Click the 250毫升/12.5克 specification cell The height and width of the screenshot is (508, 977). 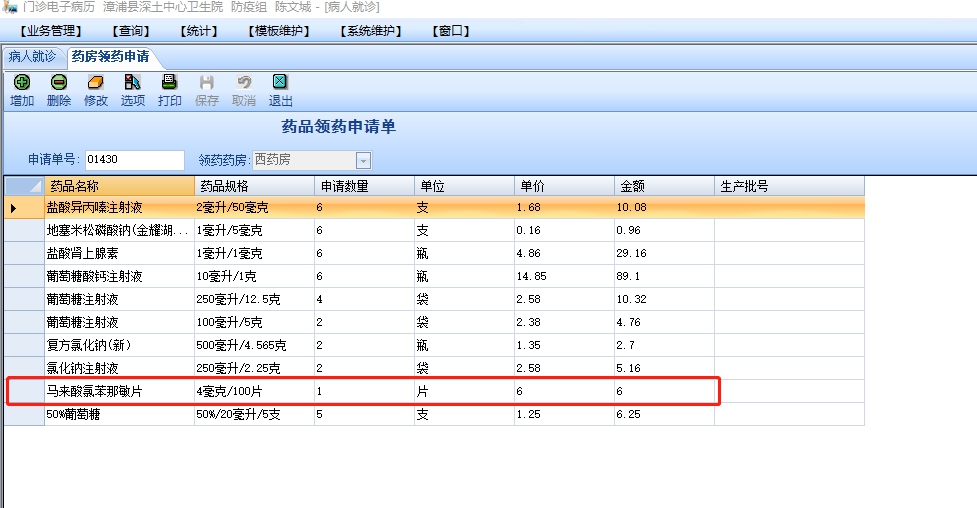[x=254, y=299]
